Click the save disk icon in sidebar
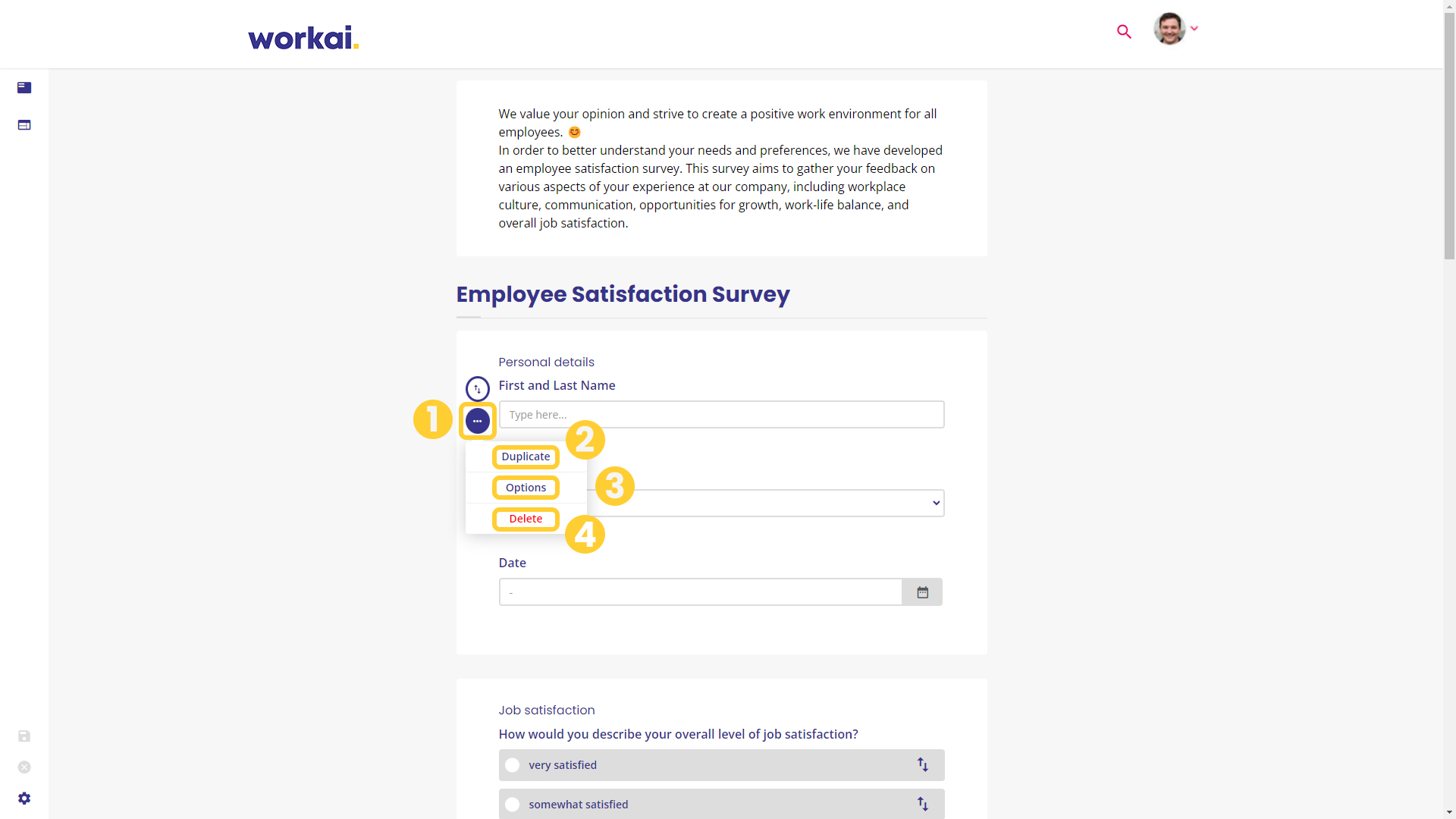Image resolution: width=1456 pixels, height=819 pixels. tap(24, 736)
